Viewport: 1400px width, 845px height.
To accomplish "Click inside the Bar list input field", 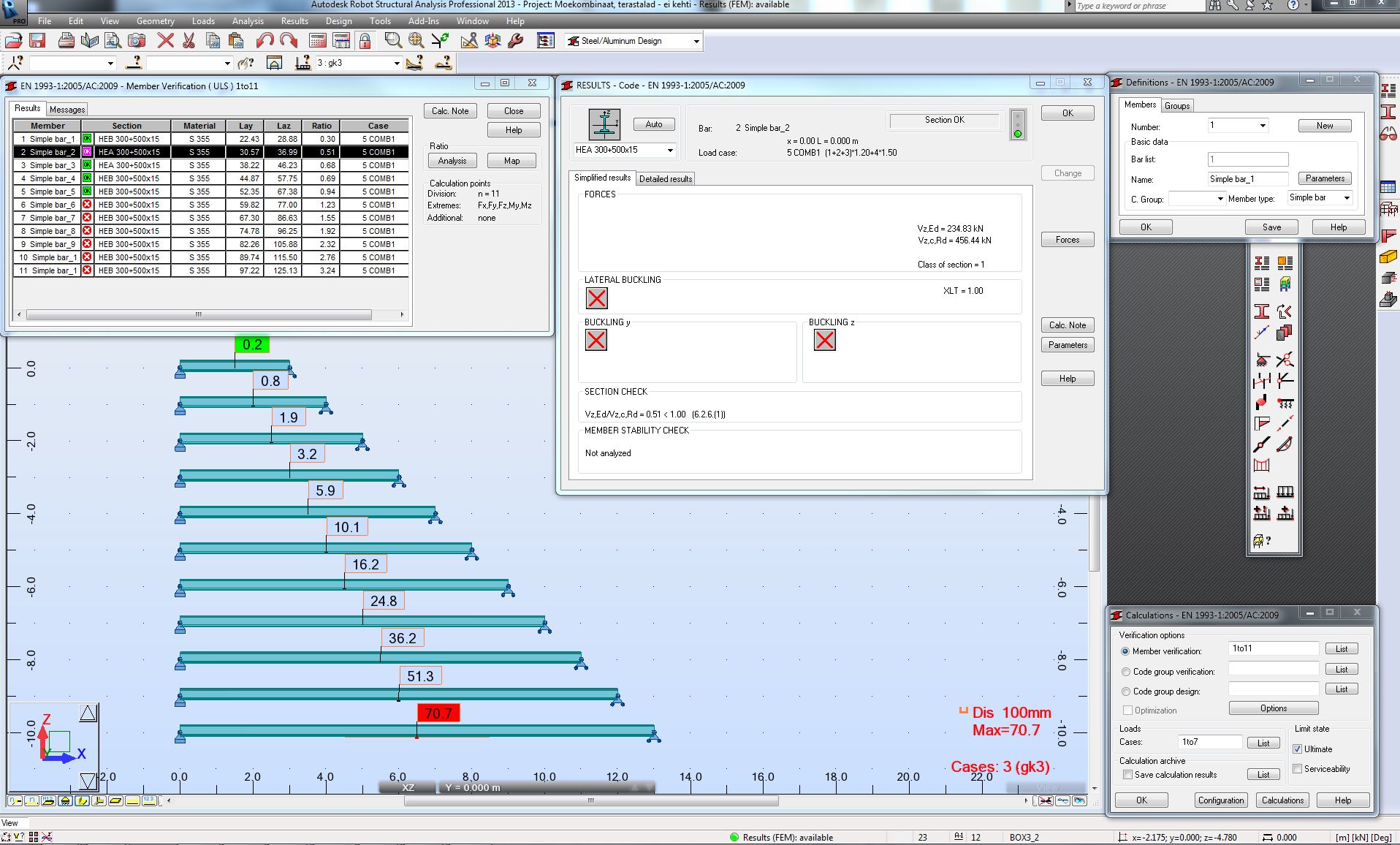I will point(1248,159).
